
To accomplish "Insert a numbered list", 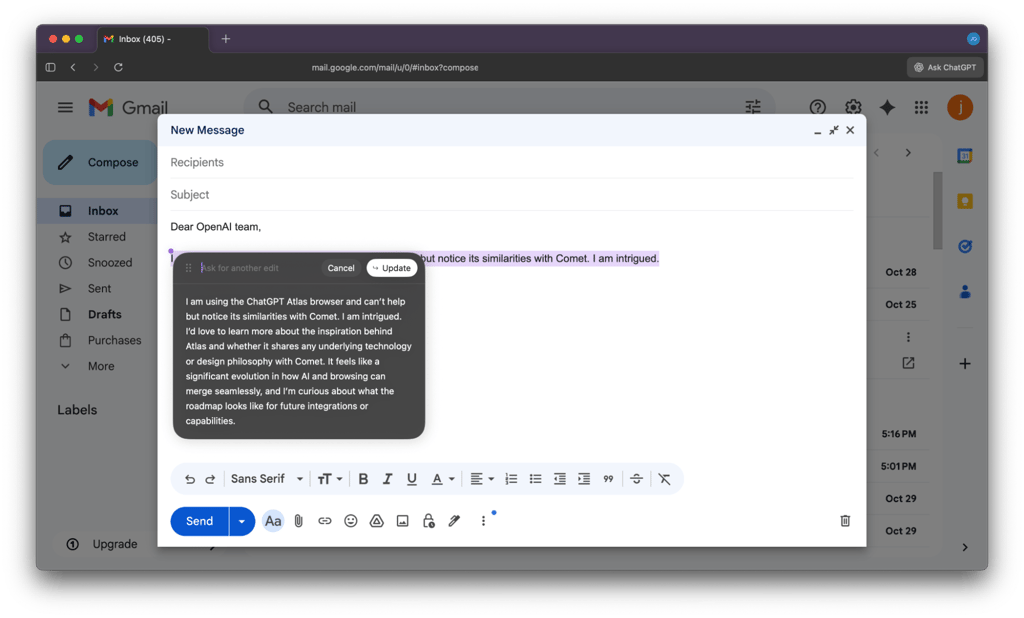I will pyautogui.click(x=511, y=479).
